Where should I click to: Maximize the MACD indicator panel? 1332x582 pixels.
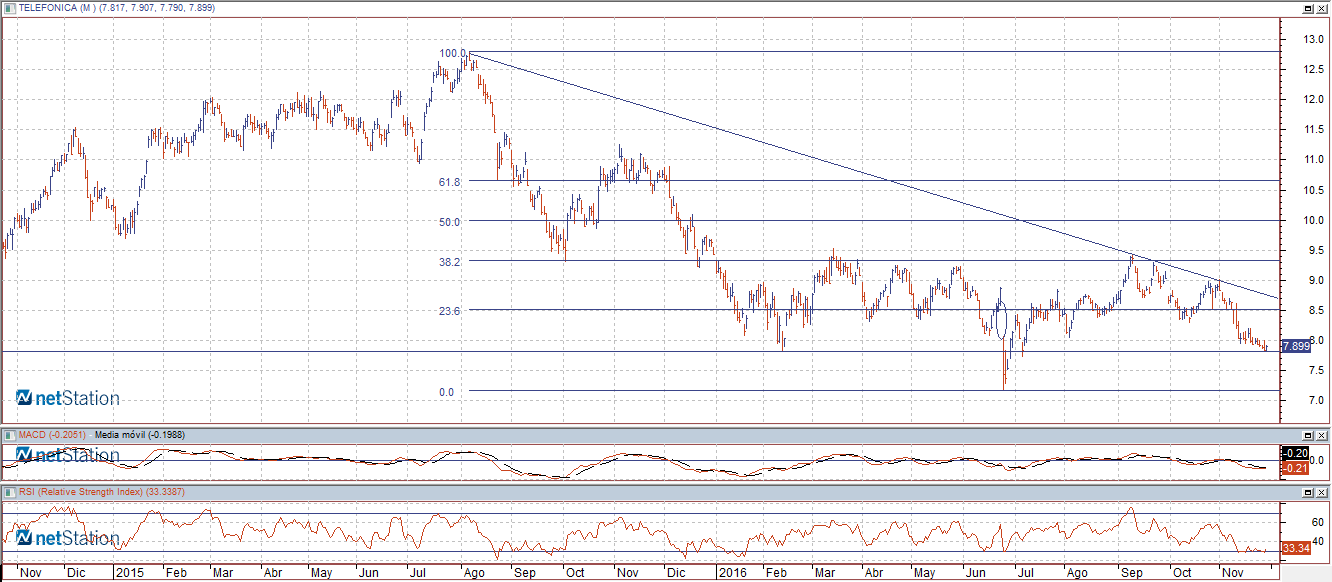click(x=1308, y=435)
